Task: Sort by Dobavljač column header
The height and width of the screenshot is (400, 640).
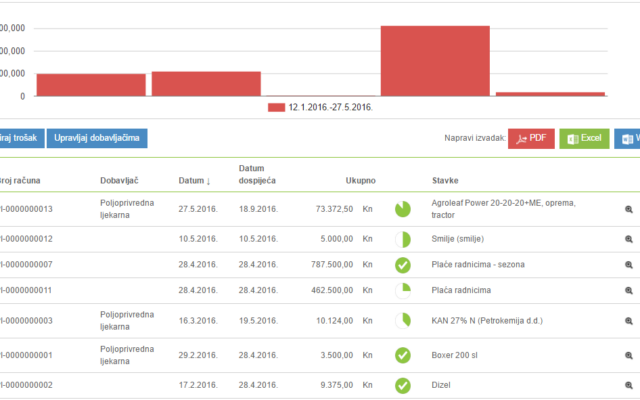Action: [119, 181]
